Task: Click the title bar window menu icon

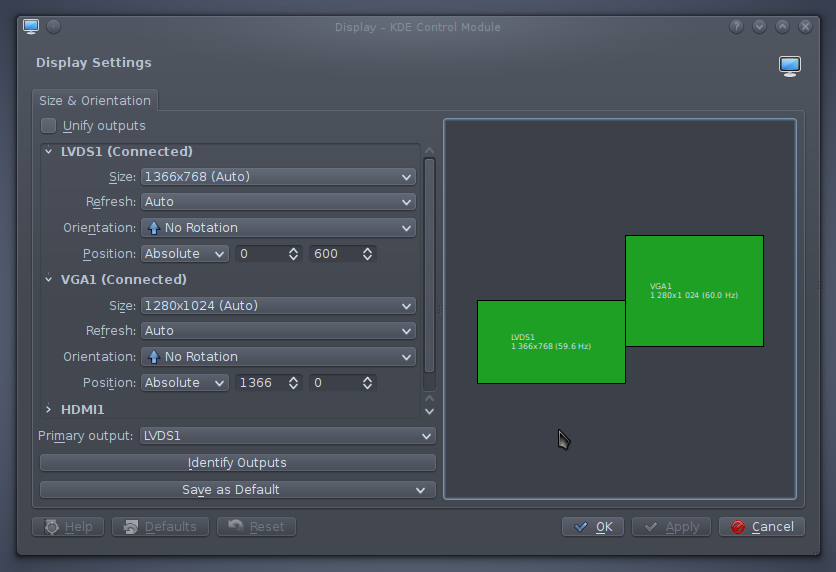Action: [x=31, y=26]
